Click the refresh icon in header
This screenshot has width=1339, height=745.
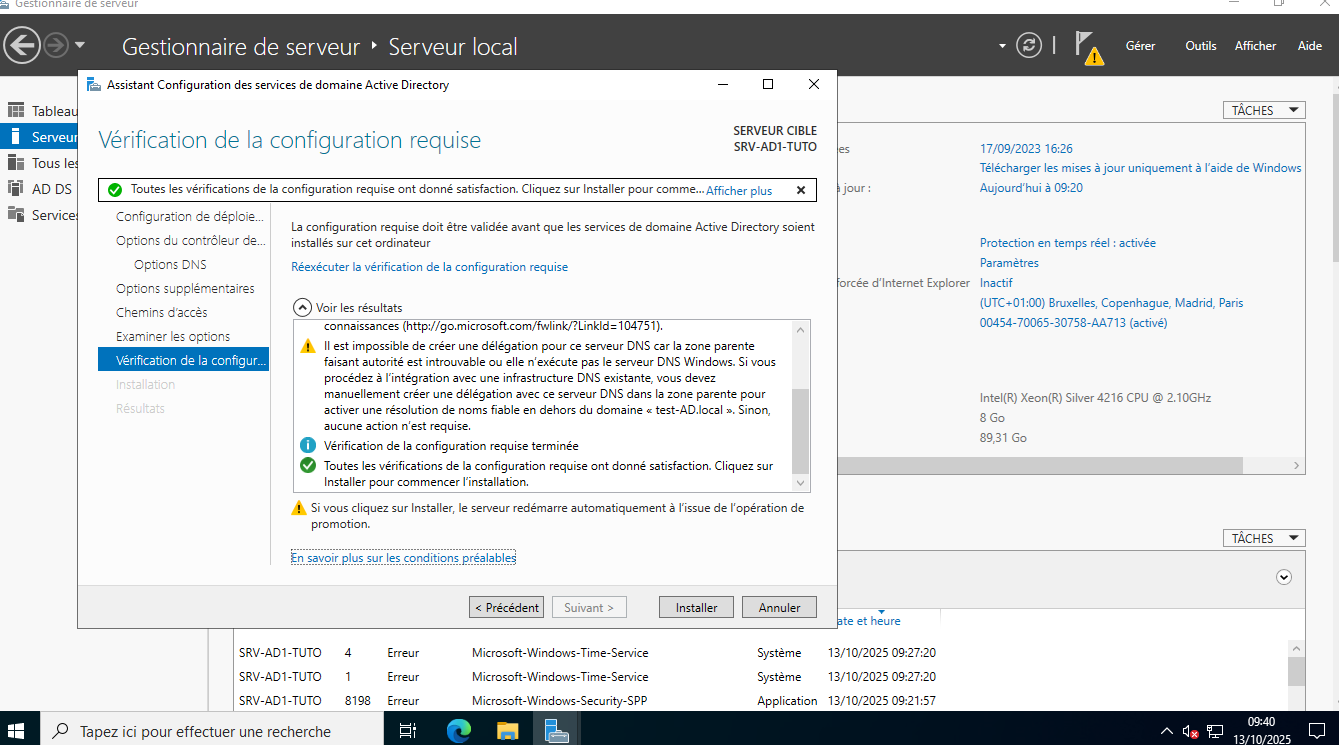[1028, 45]
